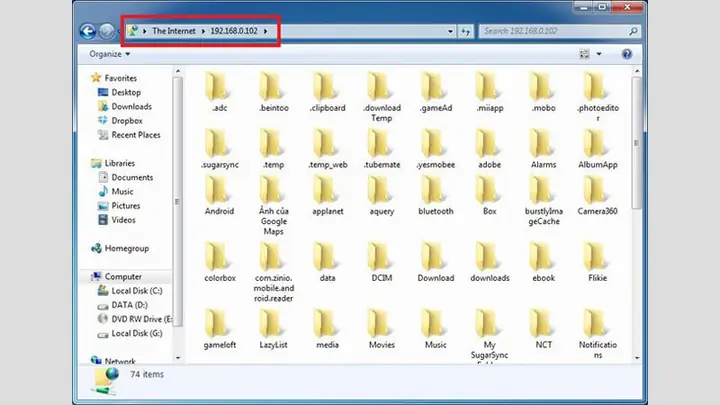This screenshot has width=720, height=405.
Task: Open the Videos library
Action: pos(117,220)
